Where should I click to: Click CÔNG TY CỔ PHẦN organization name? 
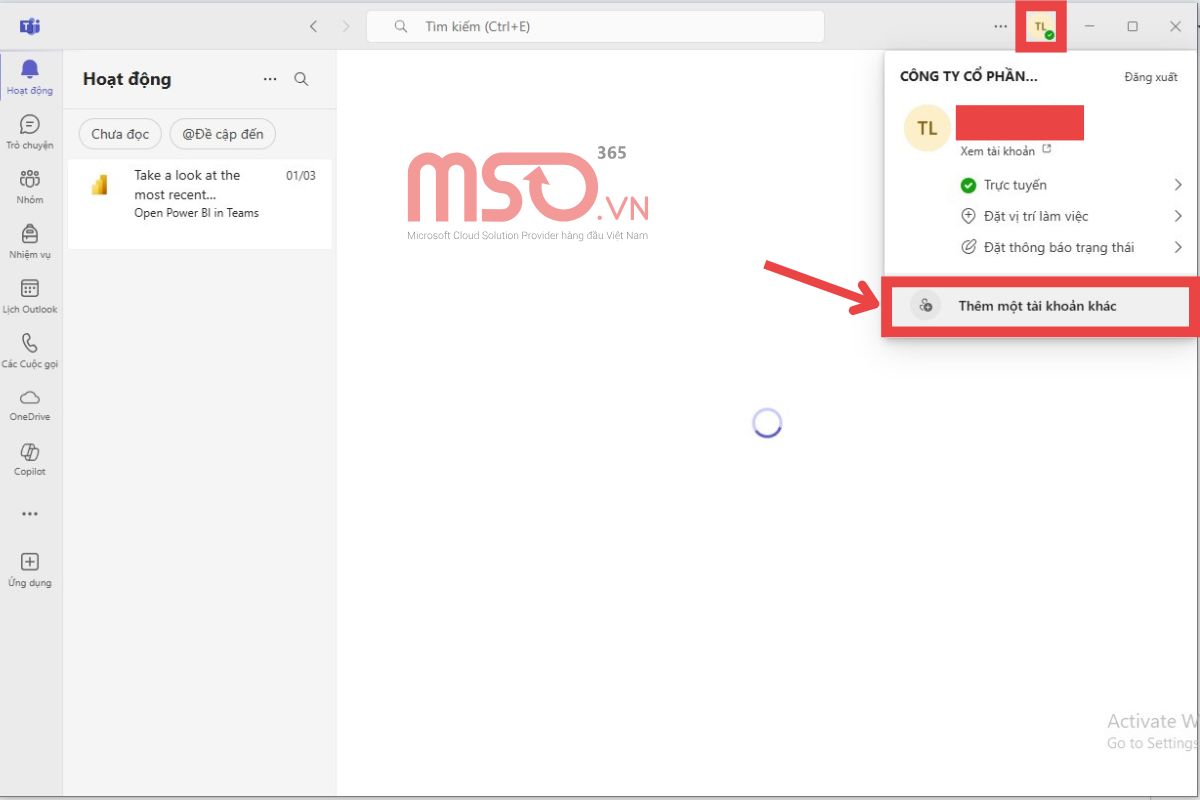(969, 76)
